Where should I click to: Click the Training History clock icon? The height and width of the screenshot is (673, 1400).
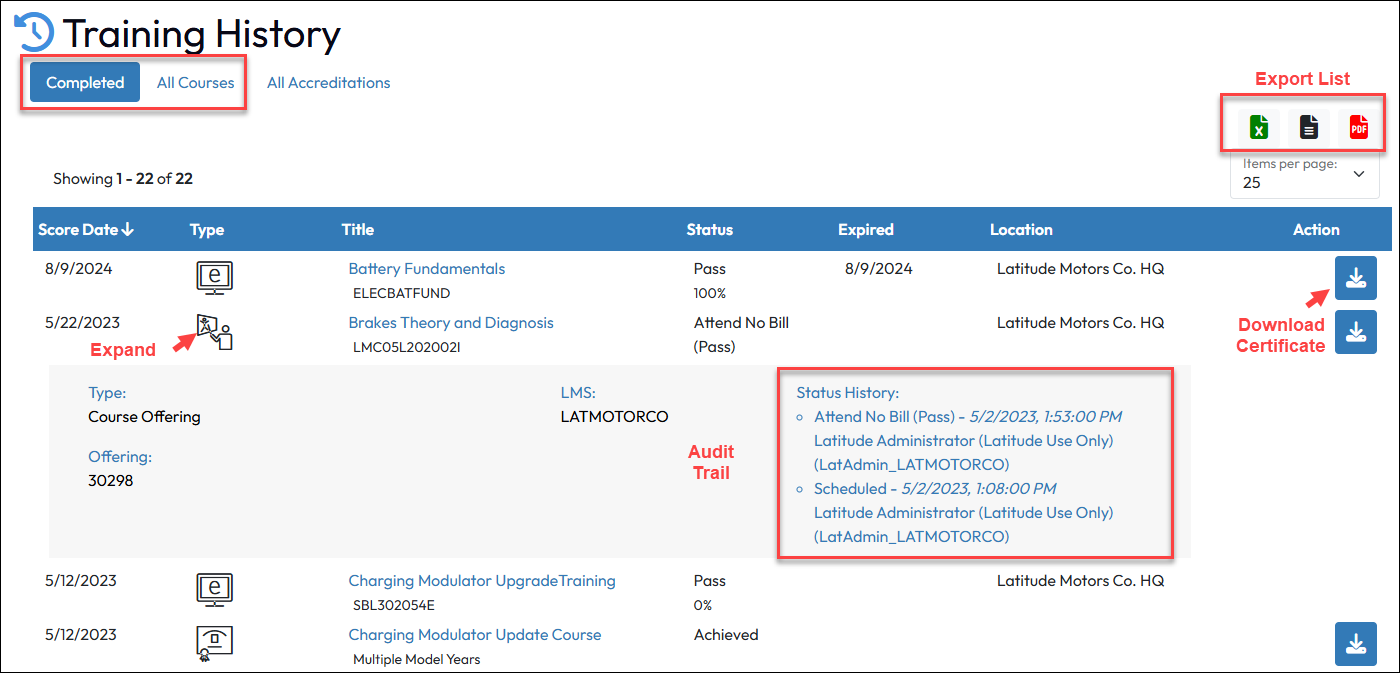34,33
